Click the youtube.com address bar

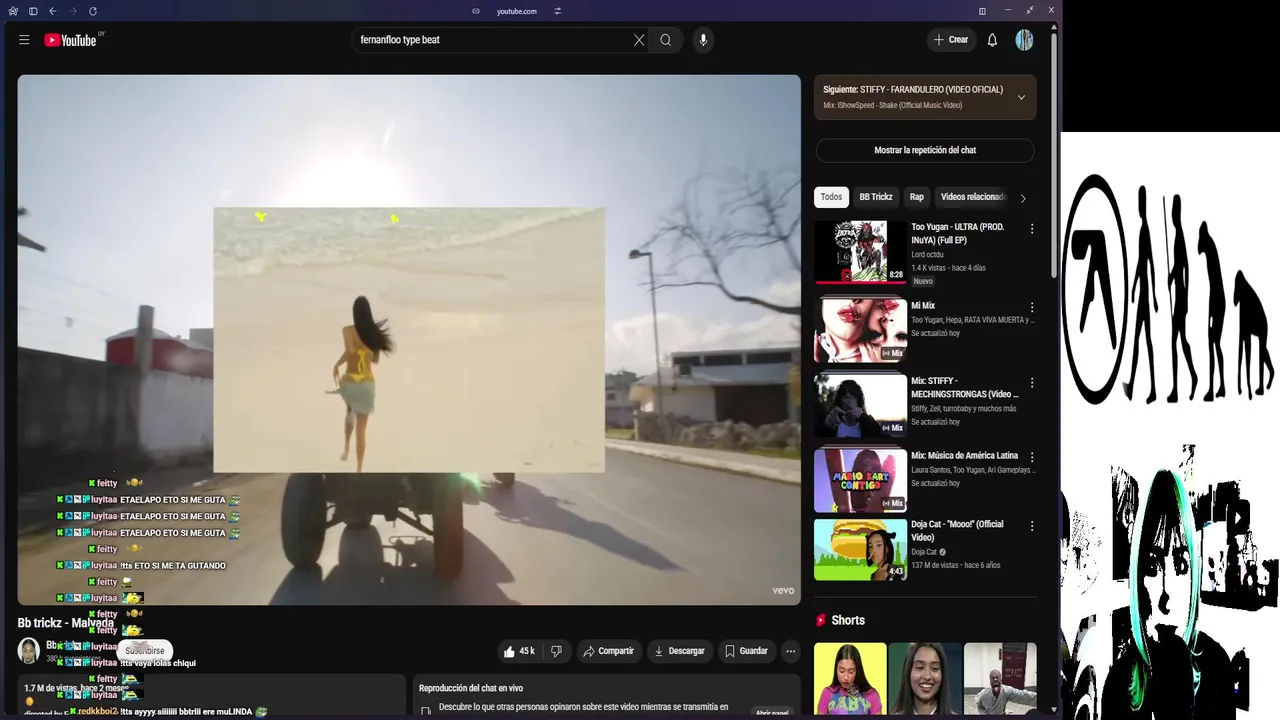[x=517, y=11]
